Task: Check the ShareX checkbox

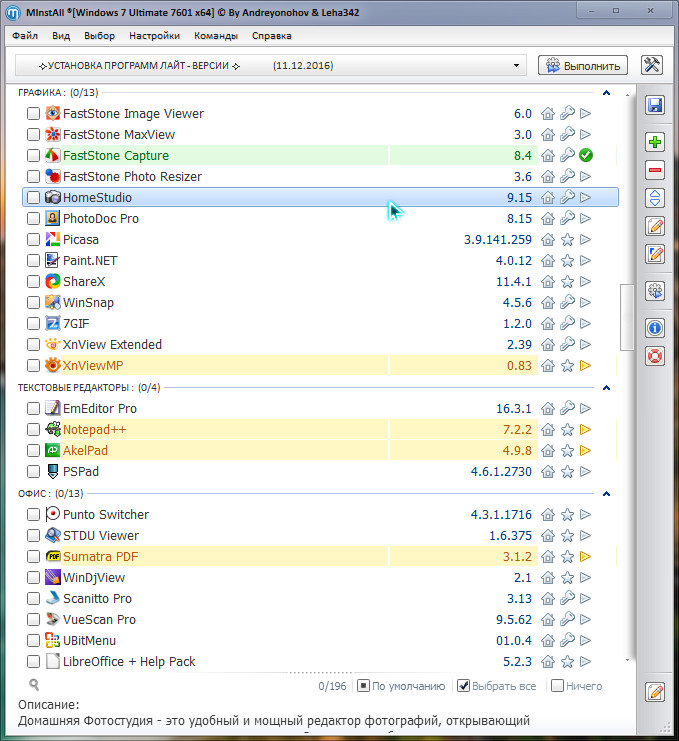Action: coord(33,281)
